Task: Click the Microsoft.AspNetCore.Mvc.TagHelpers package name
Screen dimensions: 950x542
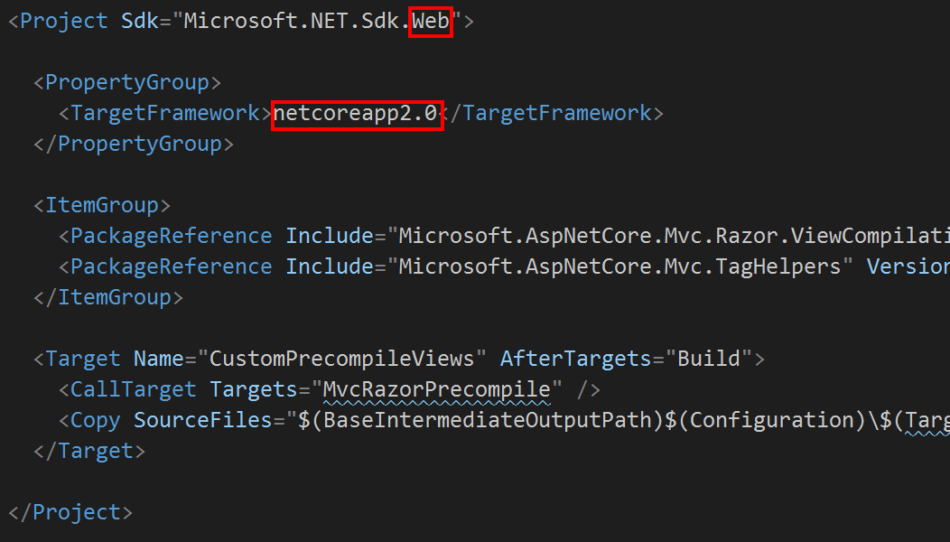Action: [x=619, y=267]
